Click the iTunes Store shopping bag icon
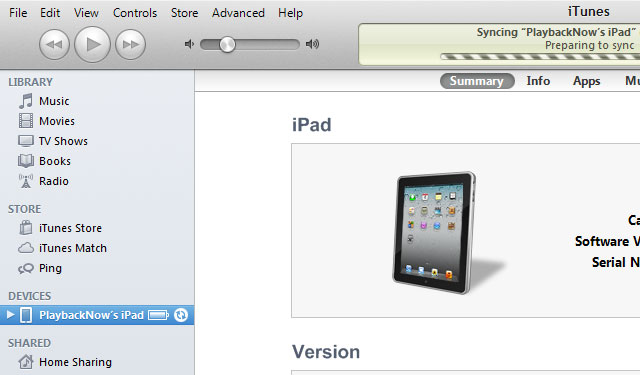Viewport: 640px width, 375px height. [26, 228]
